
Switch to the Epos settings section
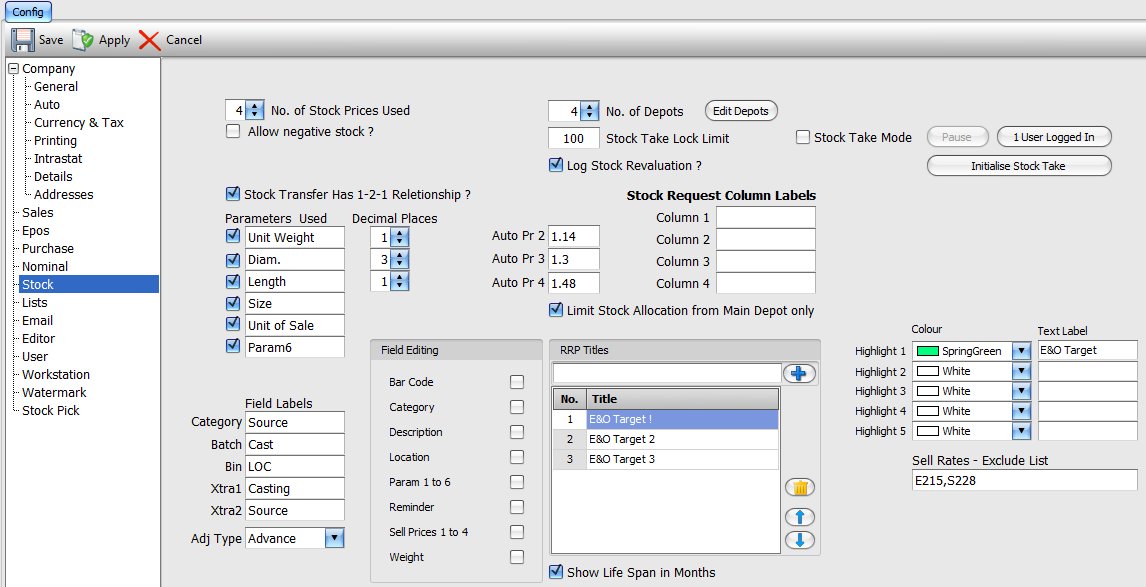click(x=38, y=230)
